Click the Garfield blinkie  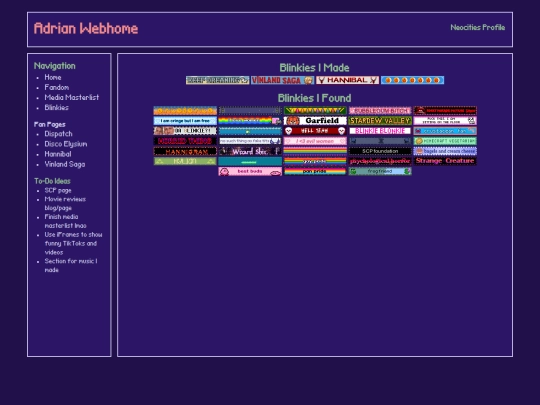pos(315,121)
